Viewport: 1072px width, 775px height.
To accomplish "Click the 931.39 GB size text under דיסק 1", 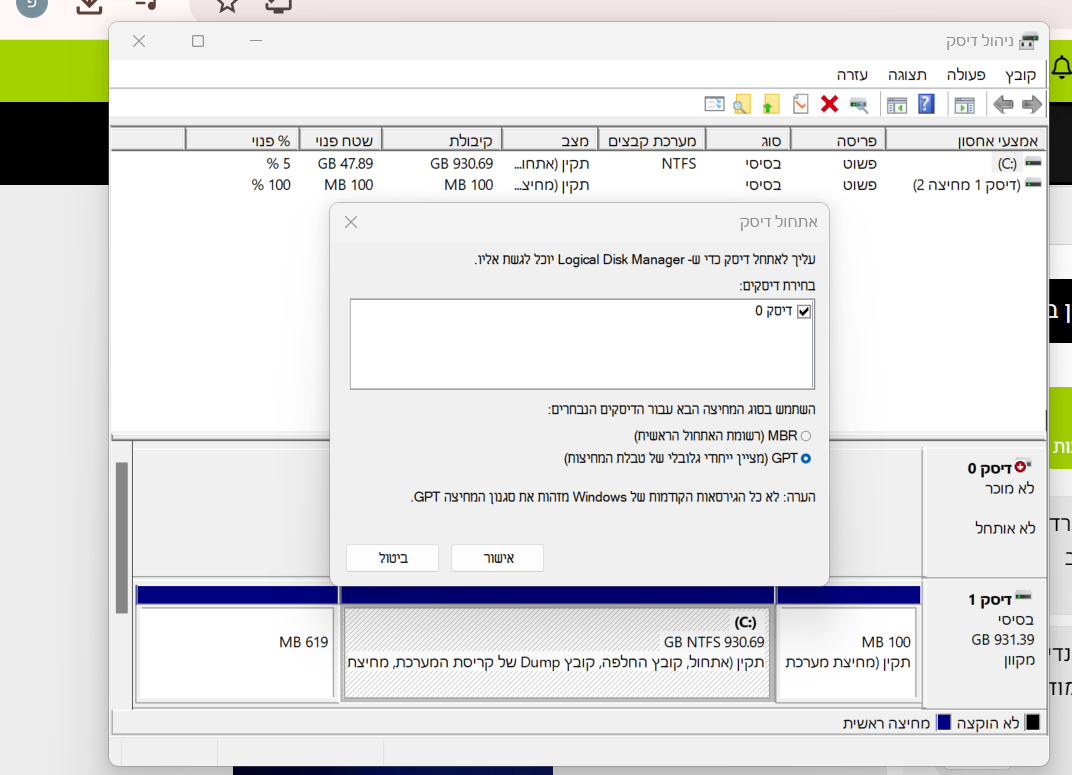I will tap(1002, 640).
